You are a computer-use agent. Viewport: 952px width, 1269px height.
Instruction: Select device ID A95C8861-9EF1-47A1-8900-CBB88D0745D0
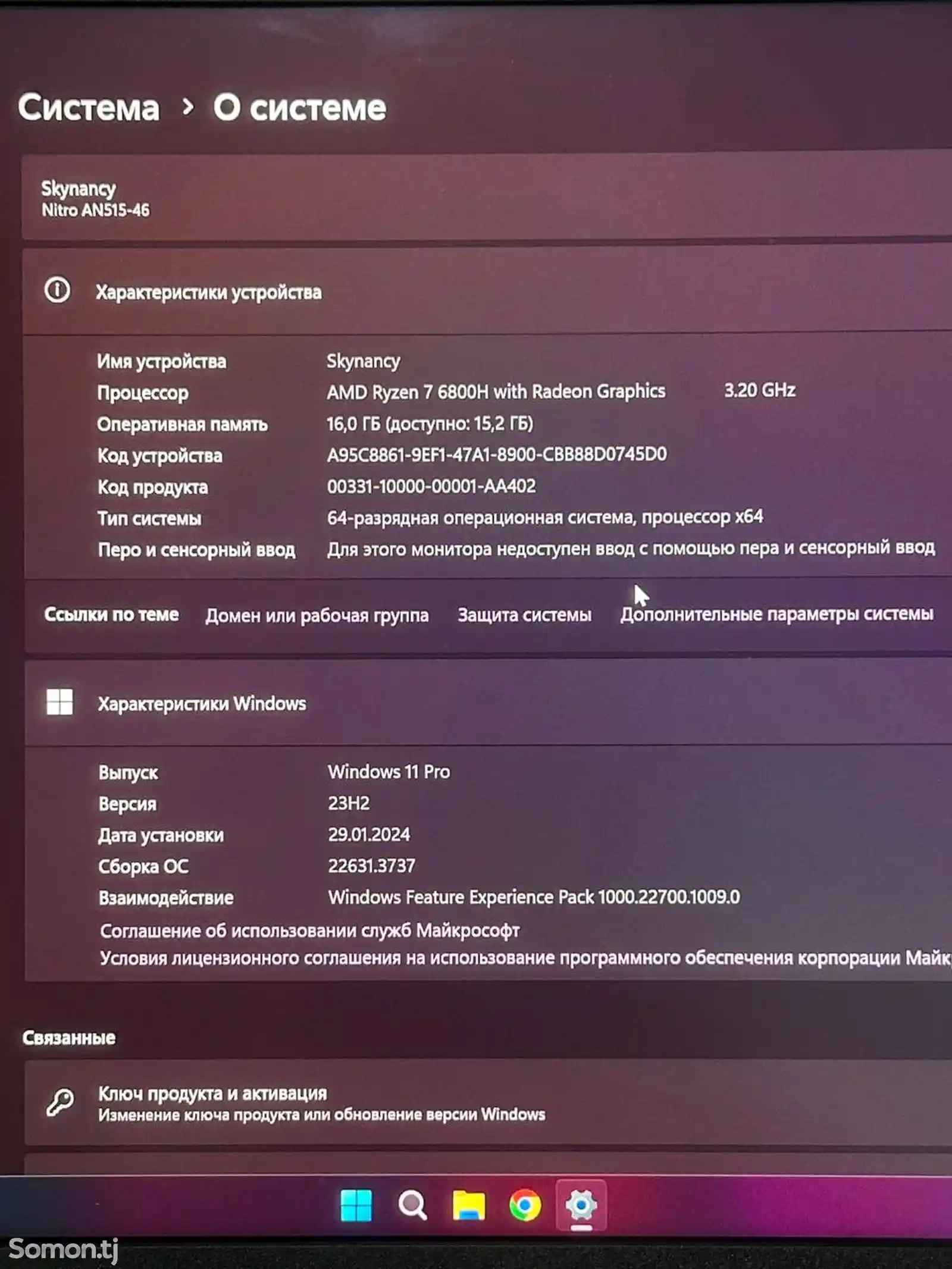[x=497, y=455]
